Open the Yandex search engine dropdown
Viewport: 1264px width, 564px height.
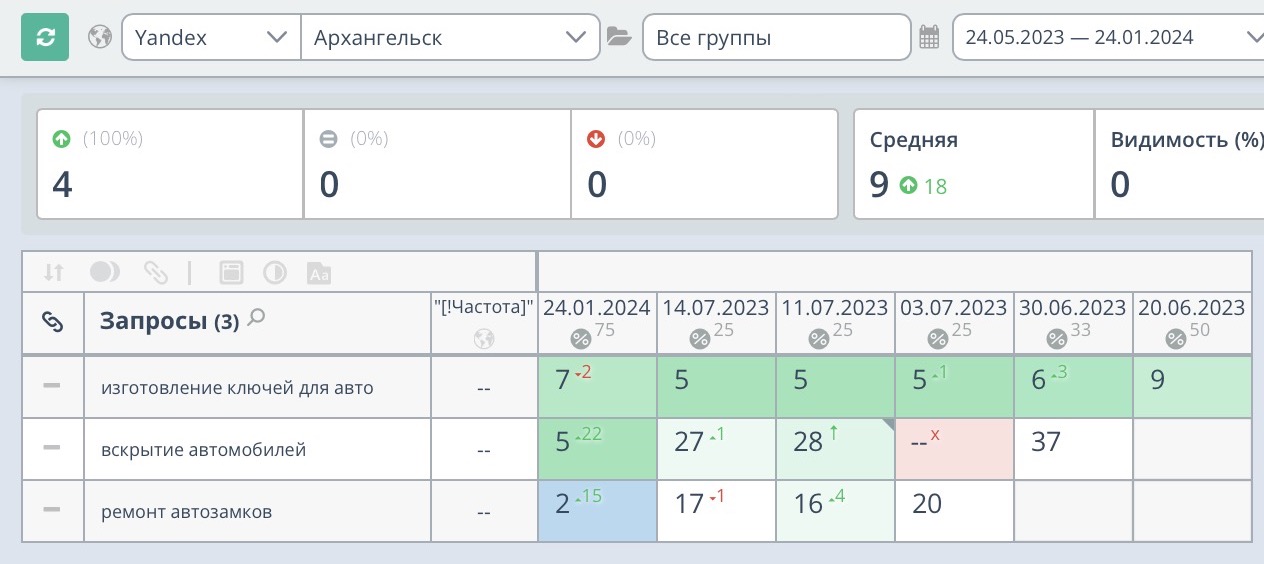click(x=210, y=38)
